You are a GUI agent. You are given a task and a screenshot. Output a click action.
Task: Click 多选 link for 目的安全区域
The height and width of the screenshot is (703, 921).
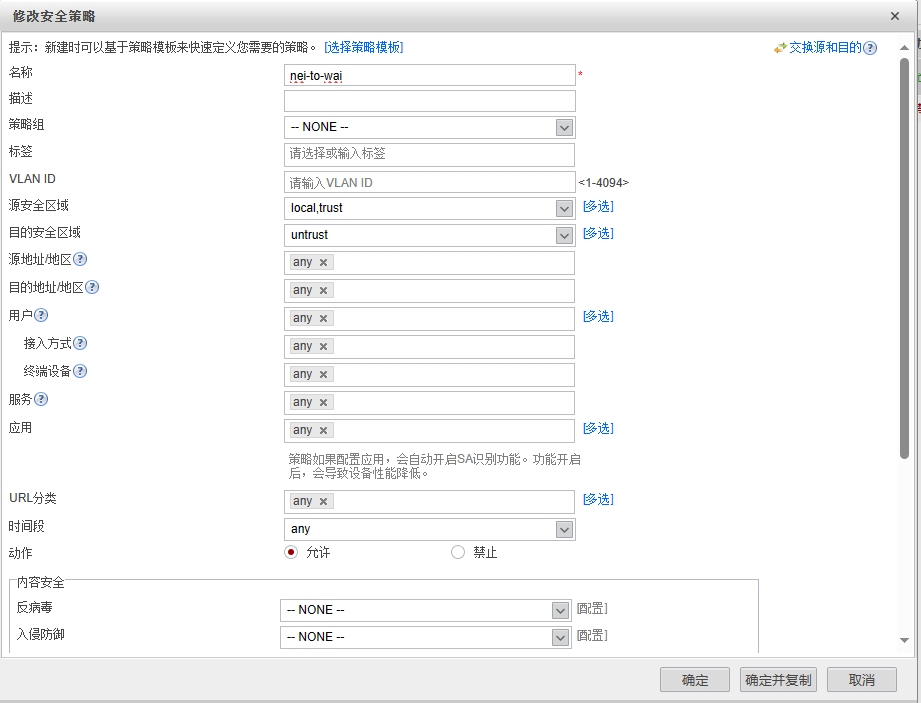click(598, 233)
